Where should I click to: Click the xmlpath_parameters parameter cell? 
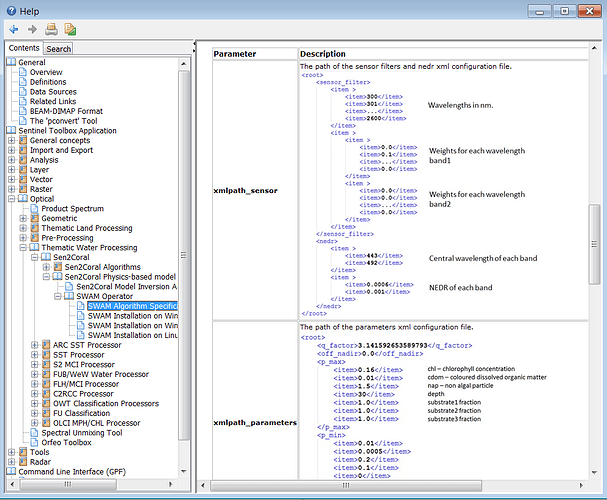point(255,401)
